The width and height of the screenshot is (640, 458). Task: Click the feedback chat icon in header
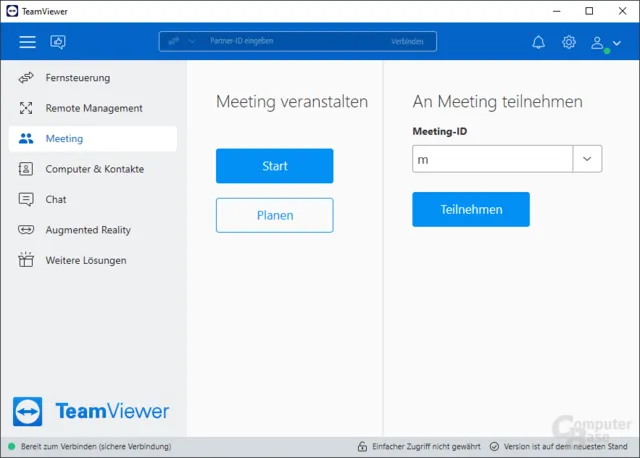point(58,42)
